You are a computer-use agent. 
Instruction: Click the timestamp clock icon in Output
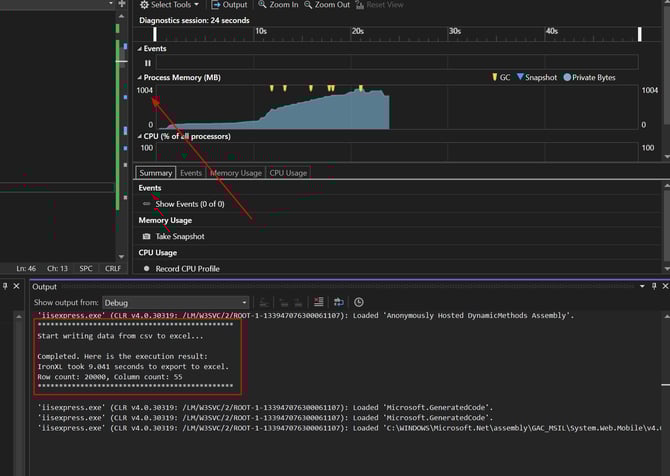point(359,302)
